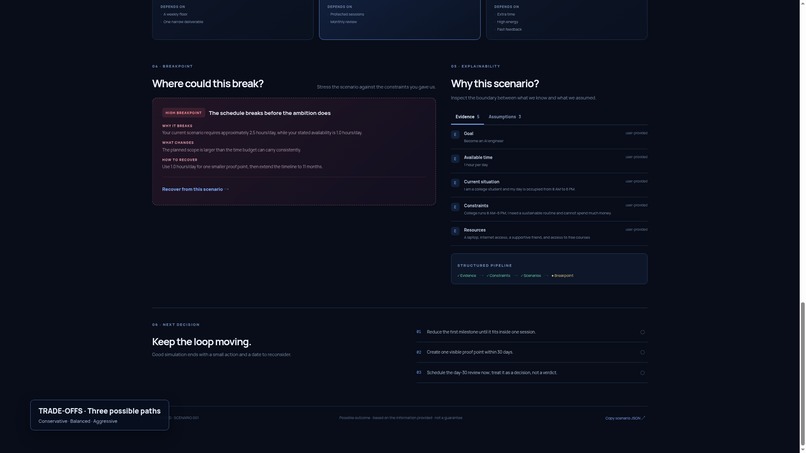Screen dimensions: 806x453
Task: Click 'Schedule the day-30 review now' text
Action: [x=491, y=373]
